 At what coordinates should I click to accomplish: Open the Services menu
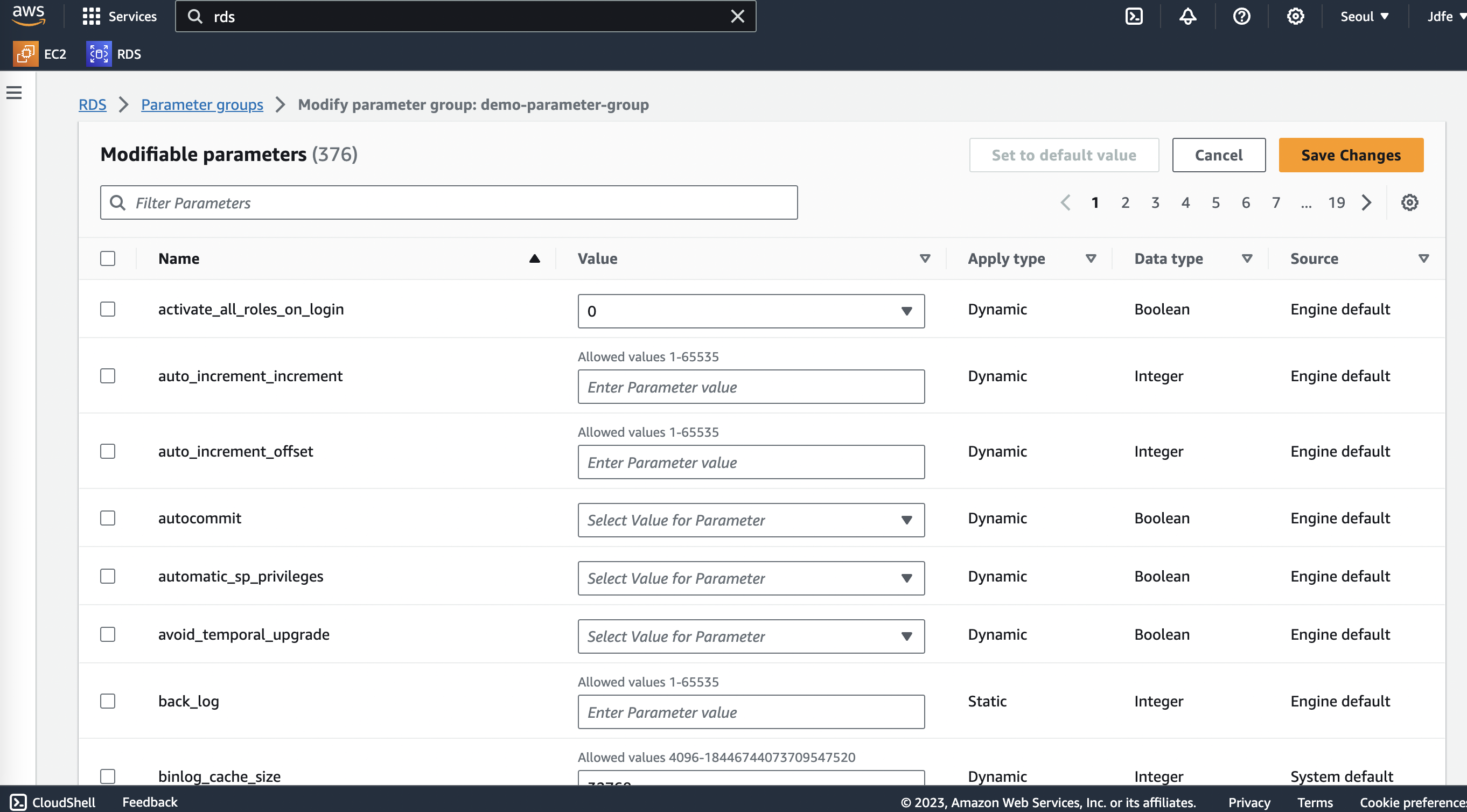point(120,17)
